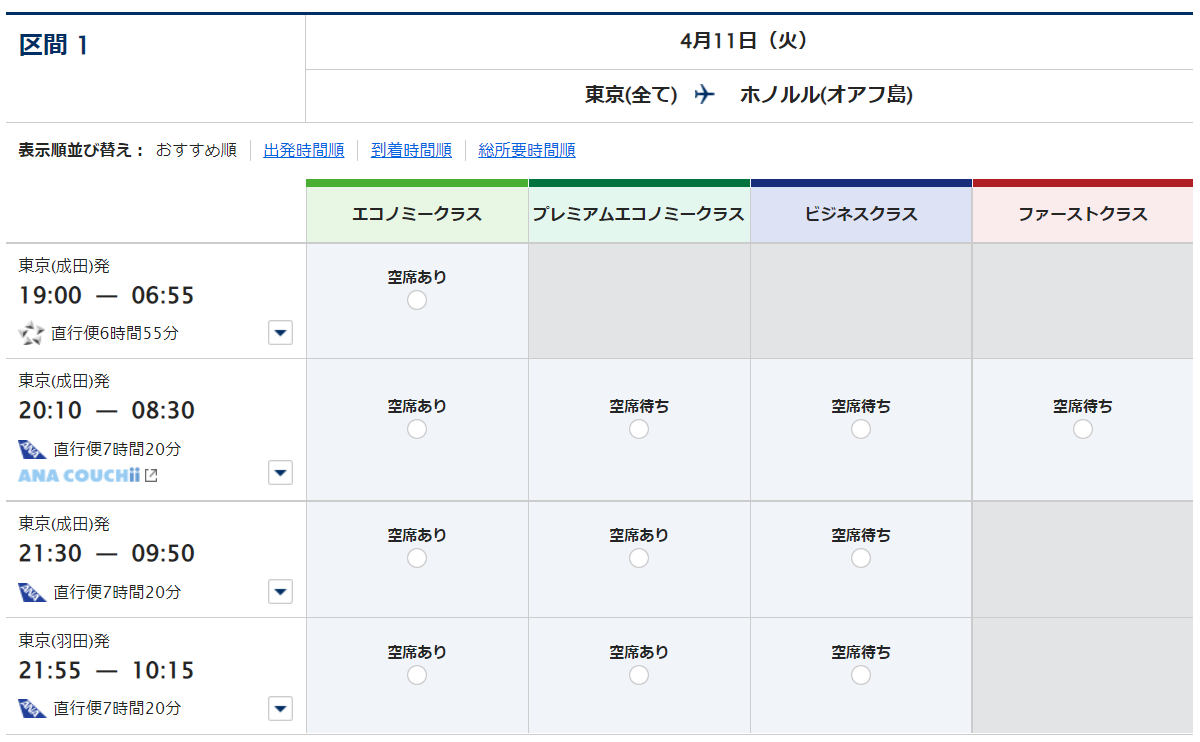Sort flights by 総所要時間順
The width and height of the screenshot is (1200, 742).
pyautogui.click(x=527, y=151)
